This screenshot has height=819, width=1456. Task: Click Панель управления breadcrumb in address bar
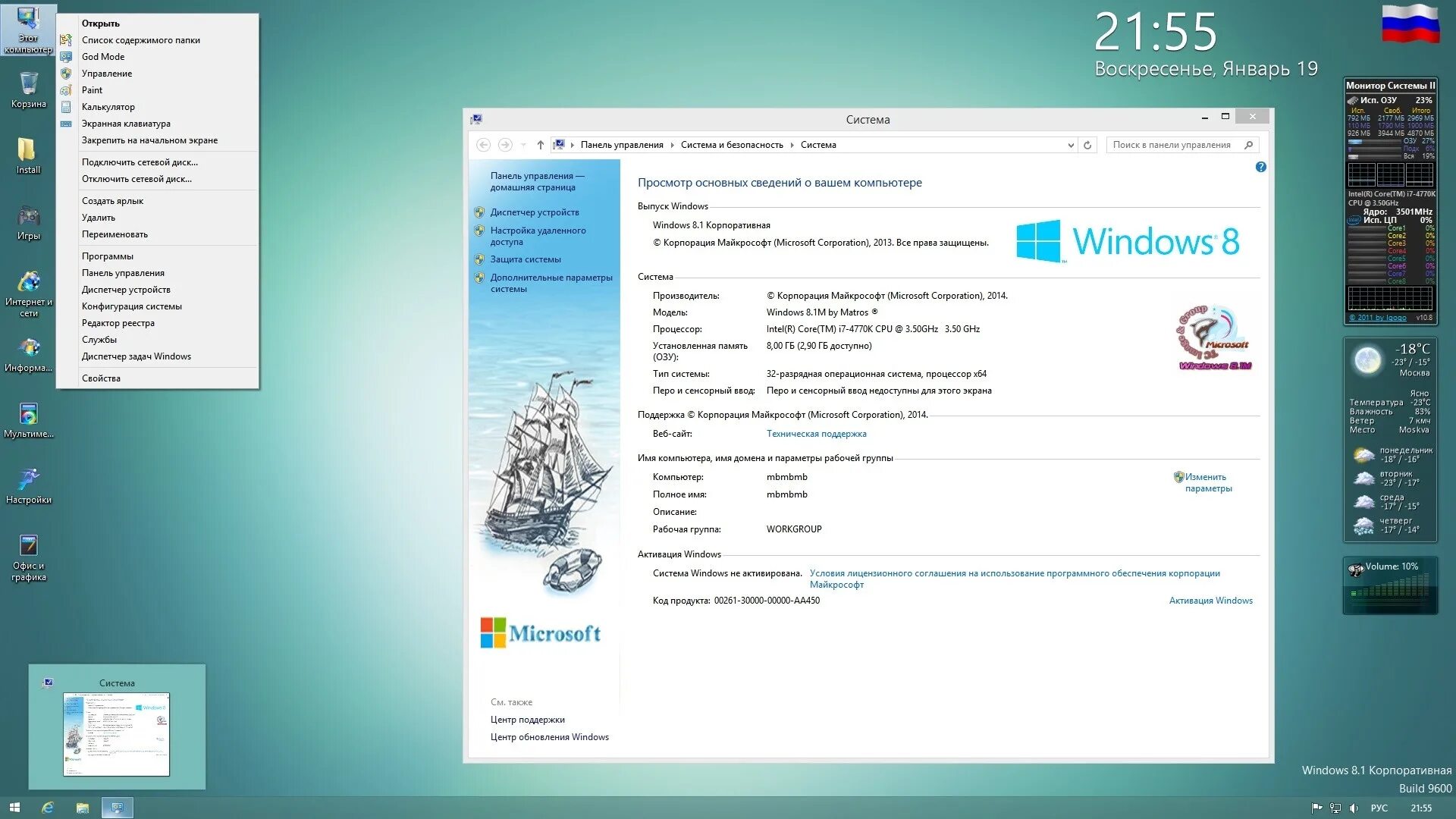[622, 145]
